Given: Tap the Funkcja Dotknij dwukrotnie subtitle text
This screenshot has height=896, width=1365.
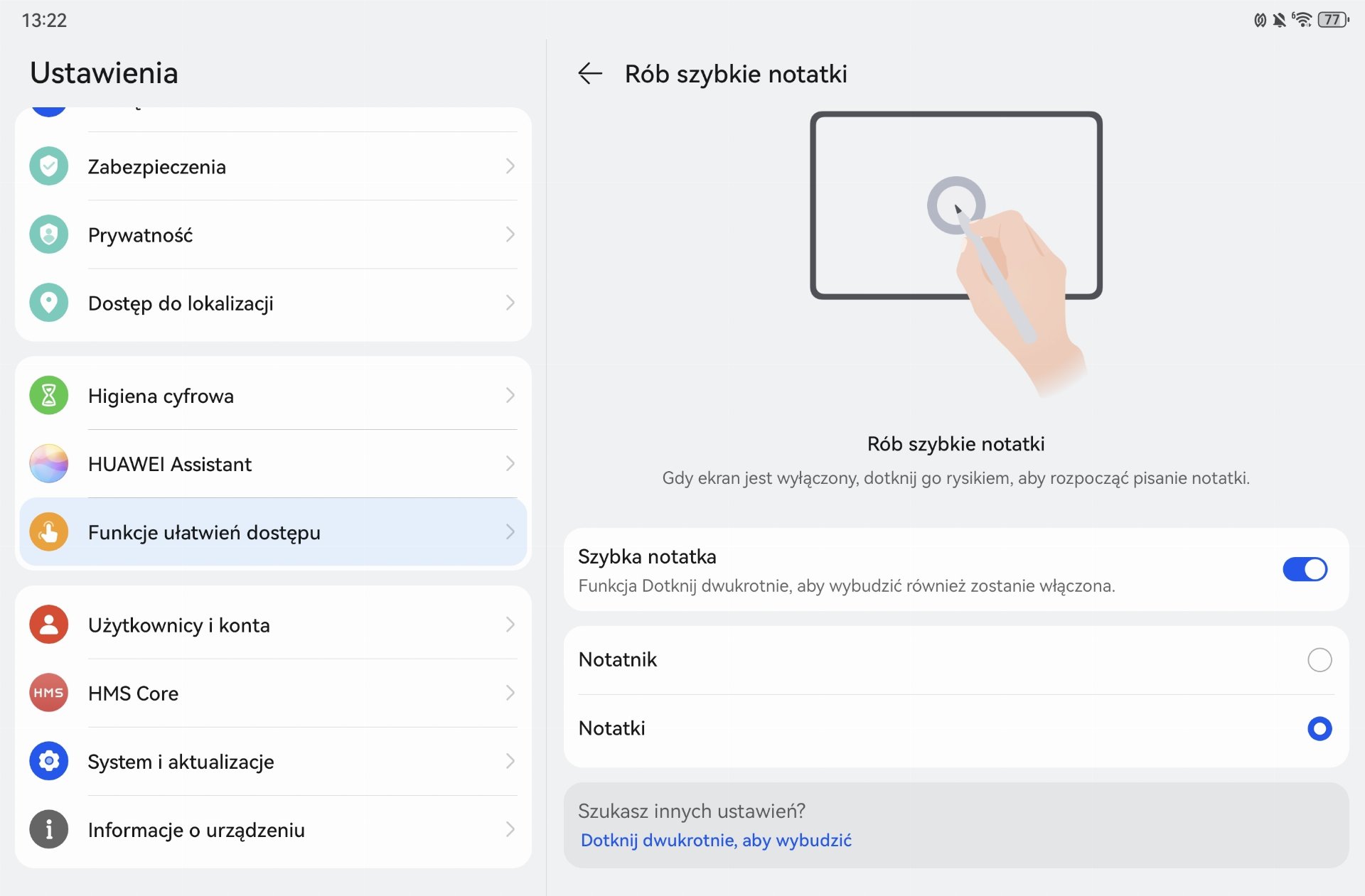Looking at the screenshot, I should pyautogui.click(x=846, y=586).
